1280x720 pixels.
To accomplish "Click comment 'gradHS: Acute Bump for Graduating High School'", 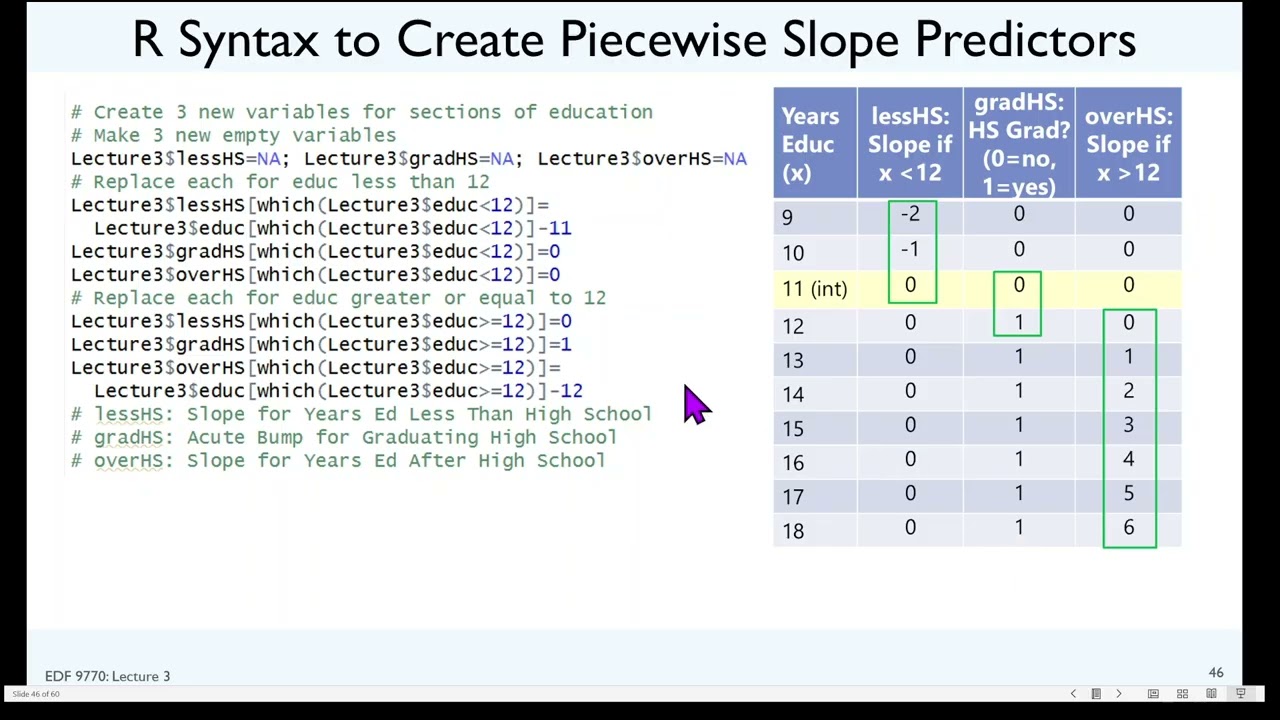I will (344, 437).
